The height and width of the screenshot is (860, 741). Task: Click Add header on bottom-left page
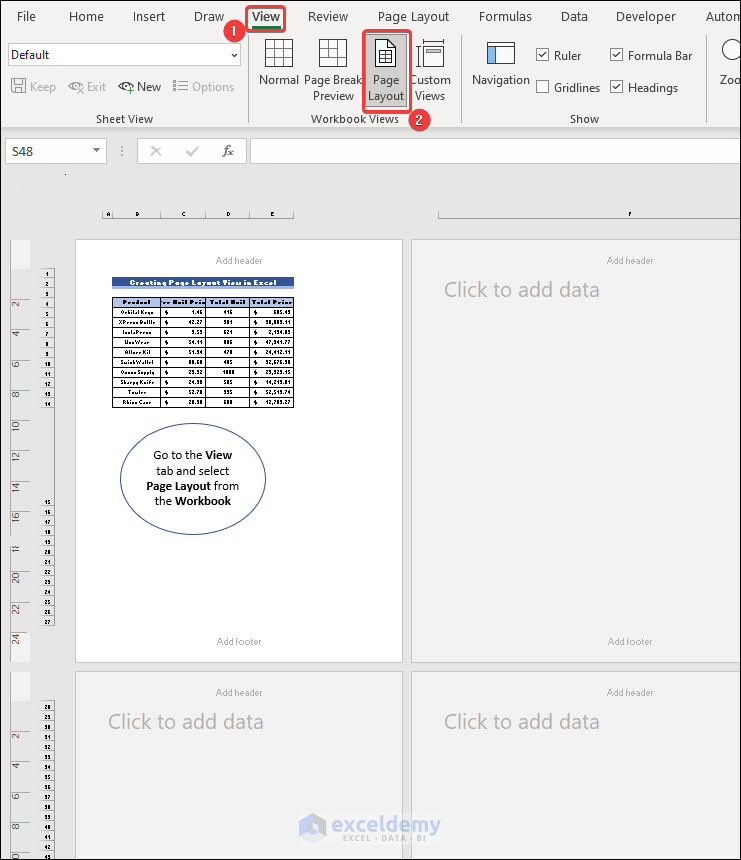(x=239, y=693)
